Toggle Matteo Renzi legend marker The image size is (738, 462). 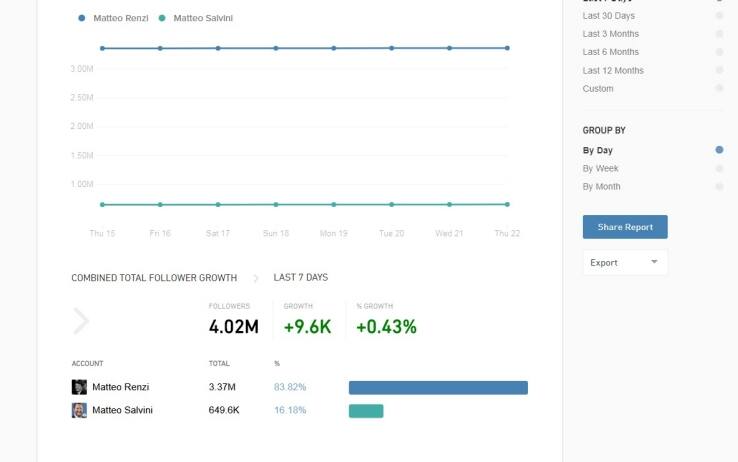click(82, 18)
